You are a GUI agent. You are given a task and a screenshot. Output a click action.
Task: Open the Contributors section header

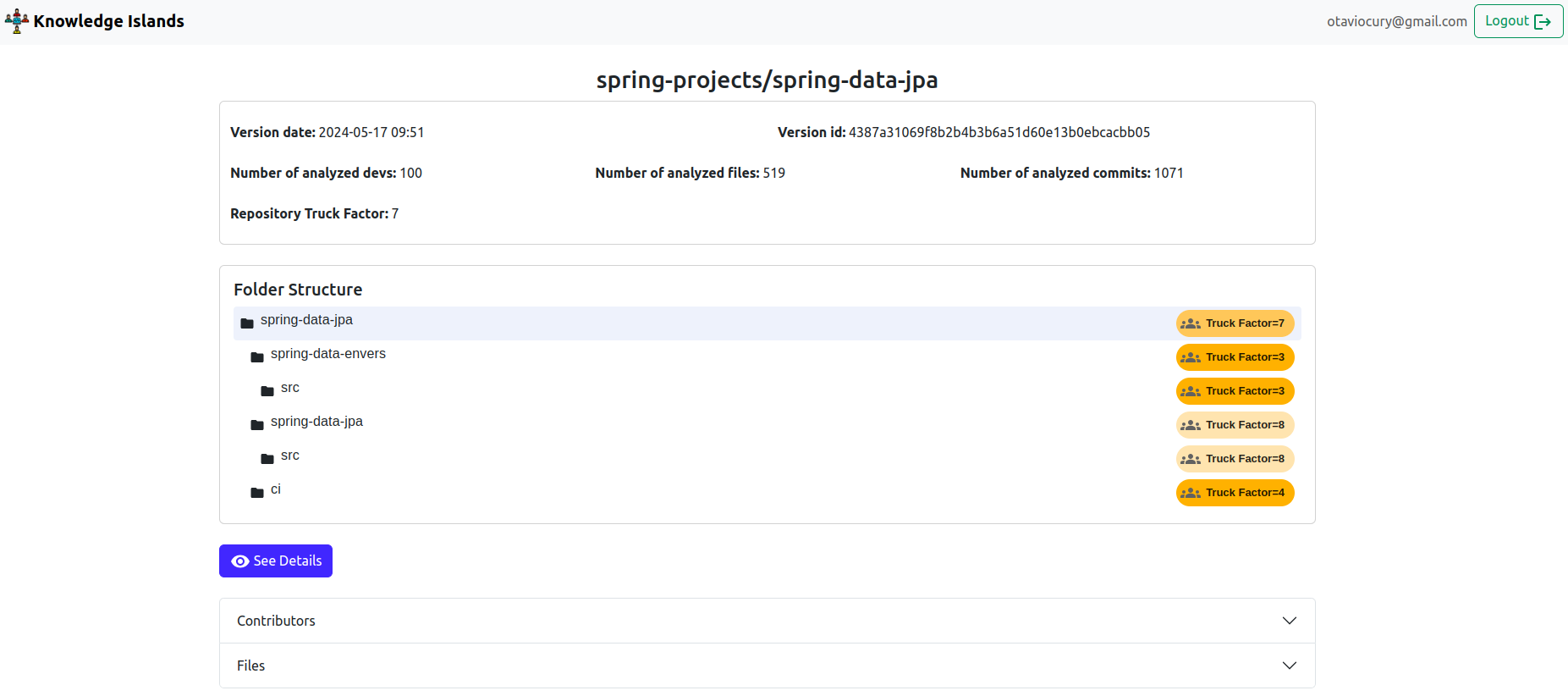coord(276,621)
